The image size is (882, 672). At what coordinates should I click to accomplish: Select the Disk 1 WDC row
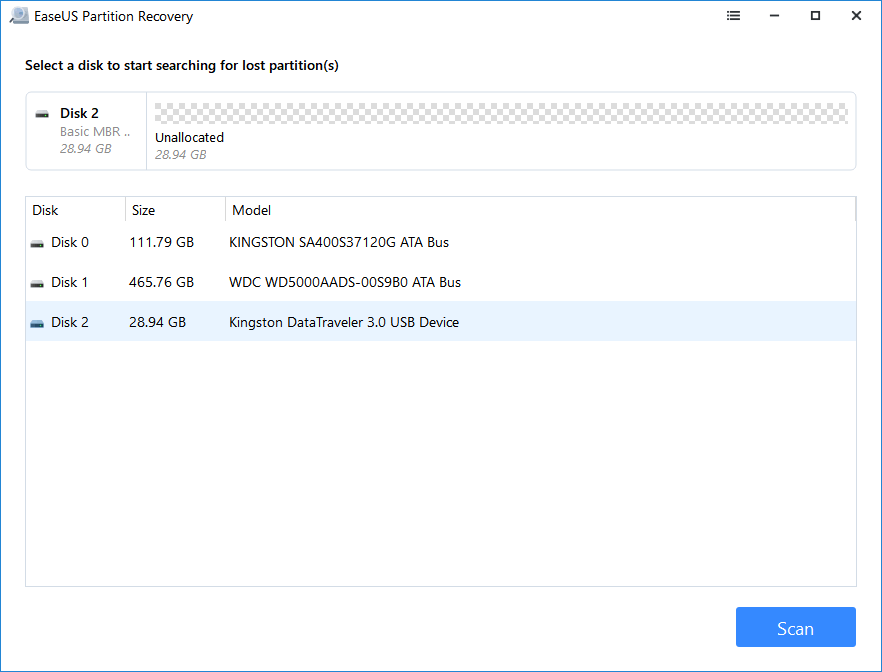pos(300,282)
